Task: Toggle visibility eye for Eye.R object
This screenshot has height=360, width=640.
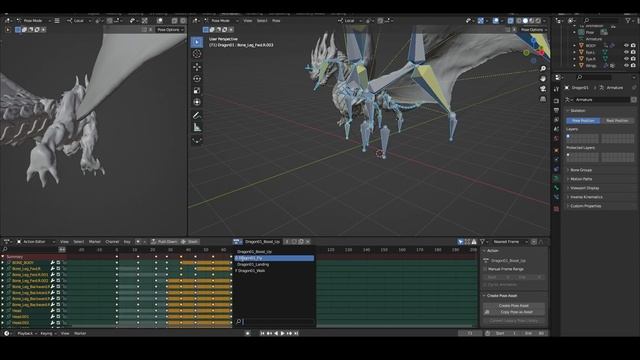Action: pos(626,59)
